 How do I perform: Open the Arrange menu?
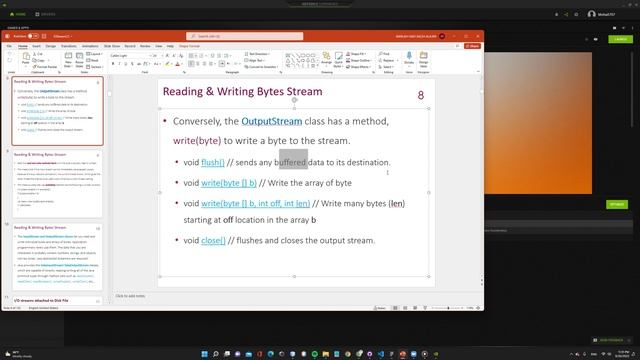(x=327, y=59)
